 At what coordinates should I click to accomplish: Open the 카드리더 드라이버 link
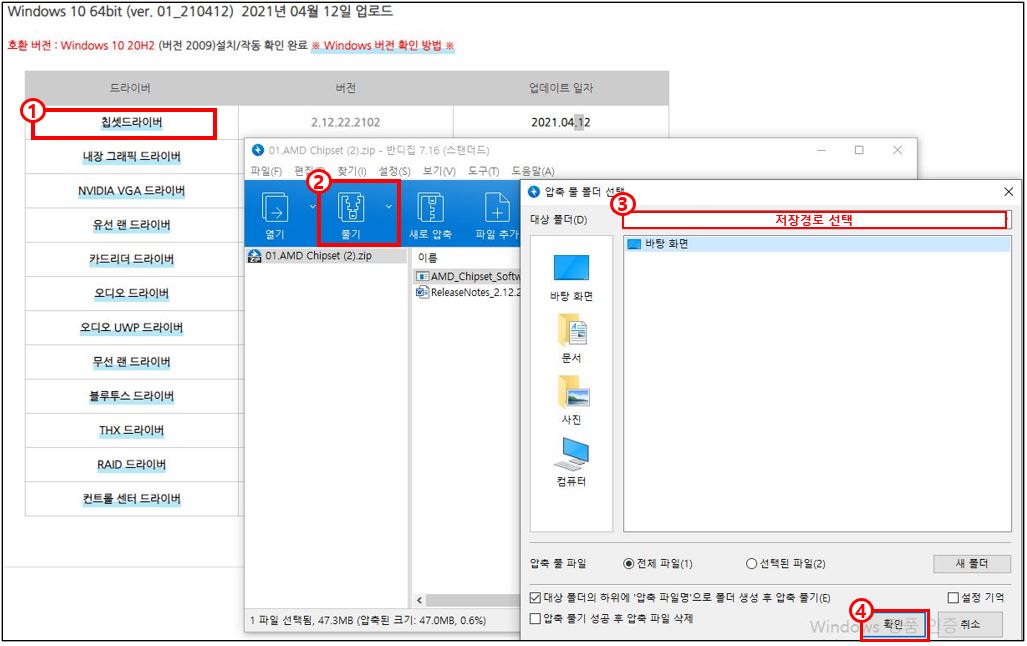[x=131, y=259]
